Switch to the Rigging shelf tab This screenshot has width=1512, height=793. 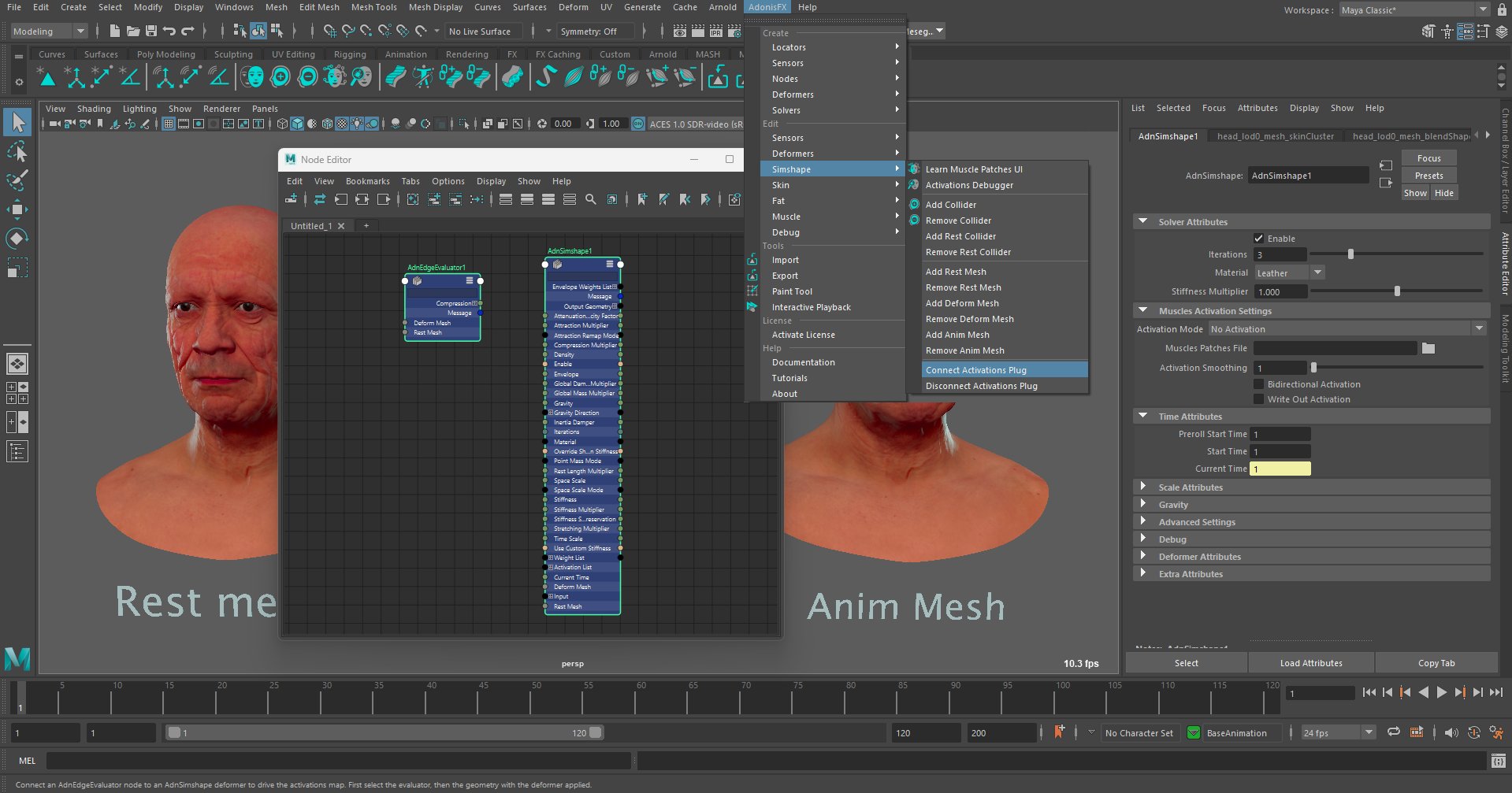point(350,54)
